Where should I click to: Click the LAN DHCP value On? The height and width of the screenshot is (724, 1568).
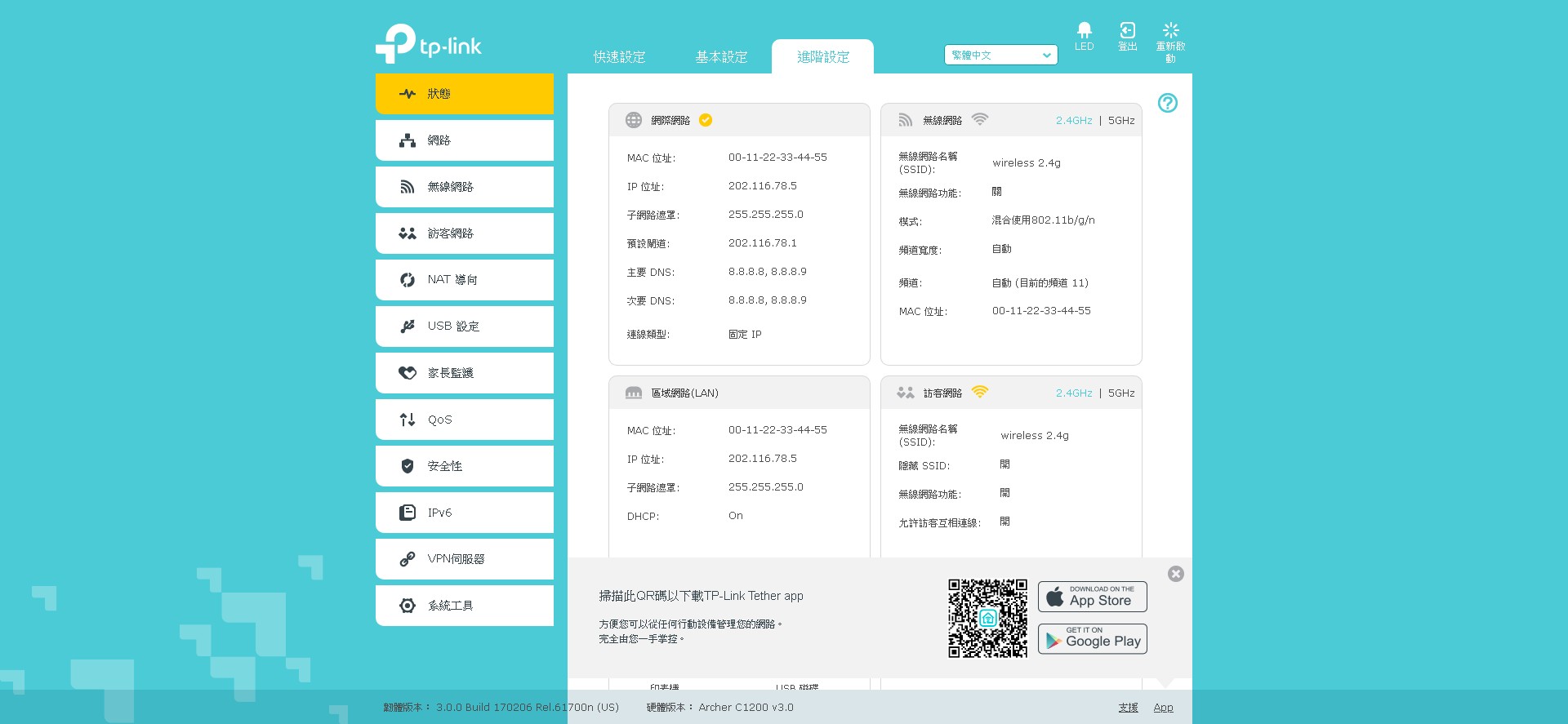(x=736, y=516)
